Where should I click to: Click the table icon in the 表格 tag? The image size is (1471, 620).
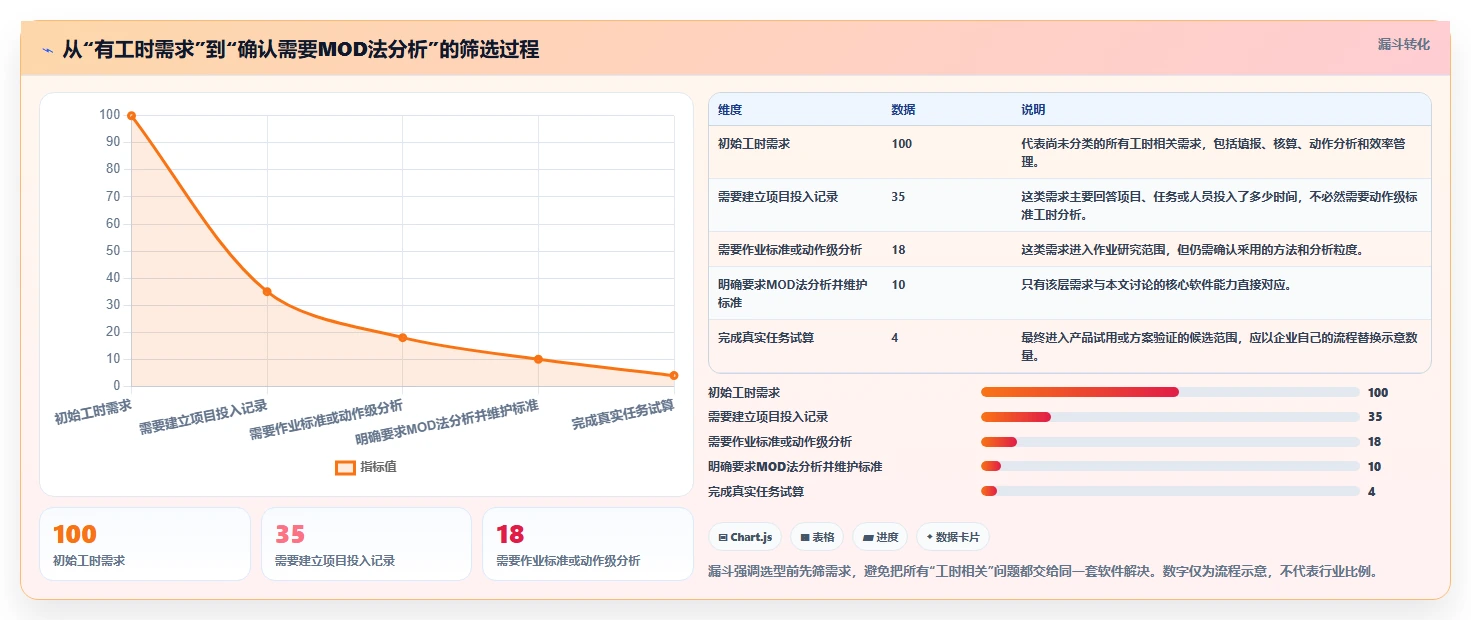click(x=805, y=537)
